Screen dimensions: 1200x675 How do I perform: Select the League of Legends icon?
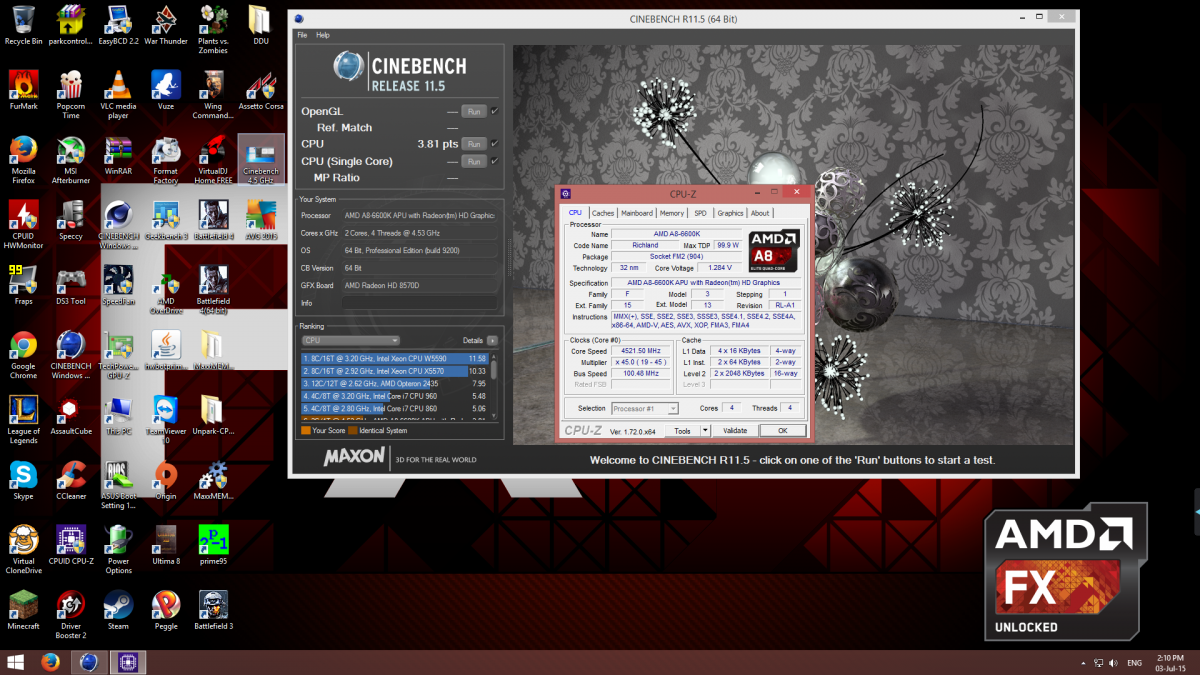(x=23, y=420)
